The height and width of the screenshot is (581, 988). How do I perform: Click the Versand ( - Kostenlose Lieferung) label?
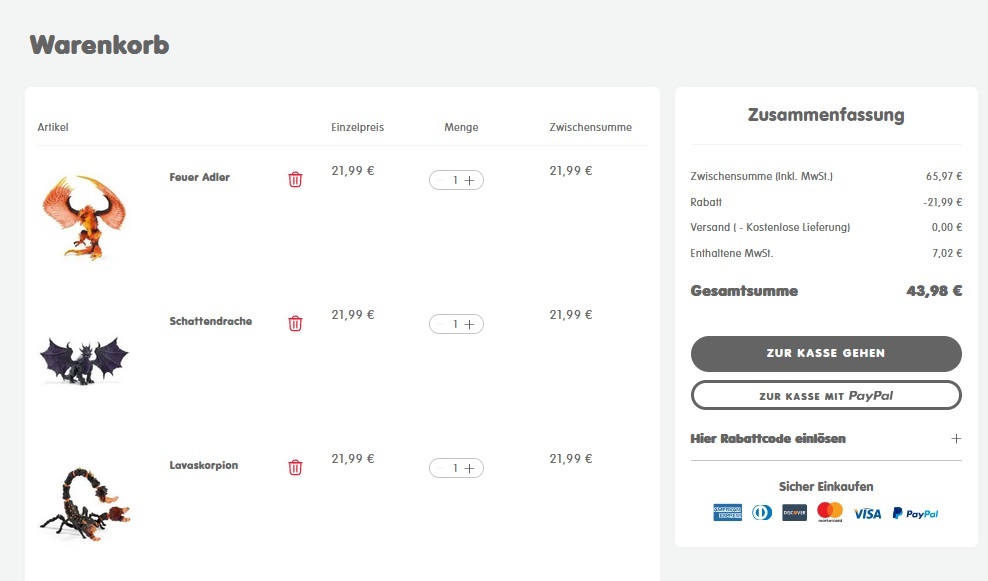pos(770,227)
